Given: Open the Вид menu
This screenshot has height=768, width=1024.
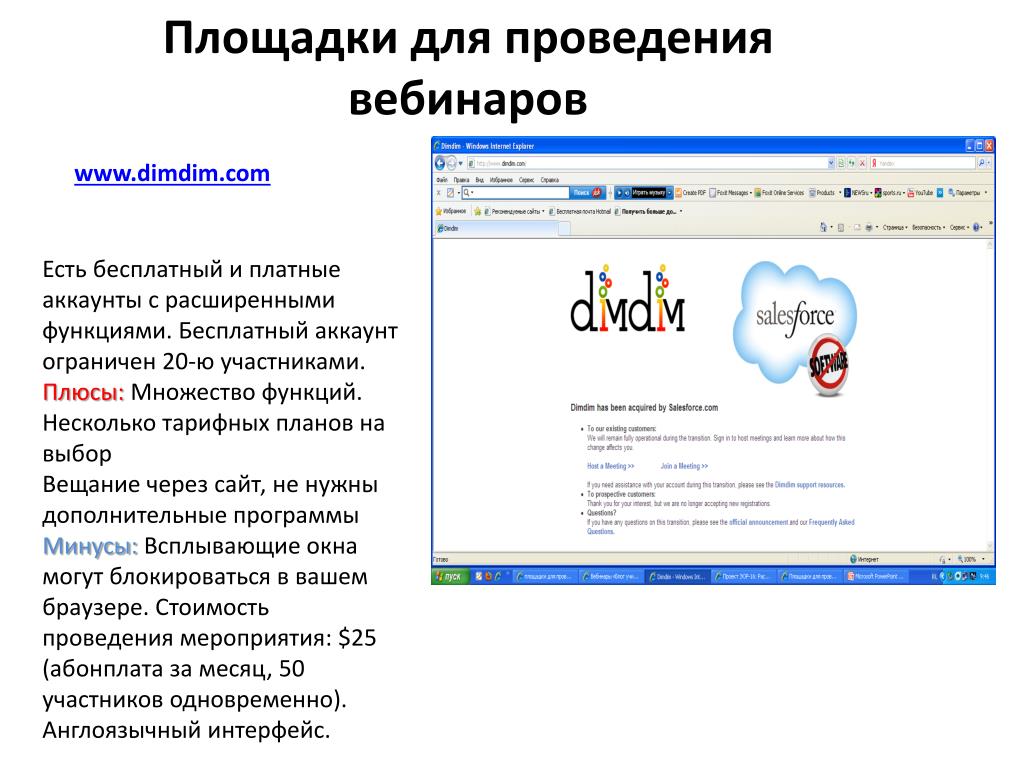Looking at the screenshot, I should pyautogui.click(x=480, y=180).
